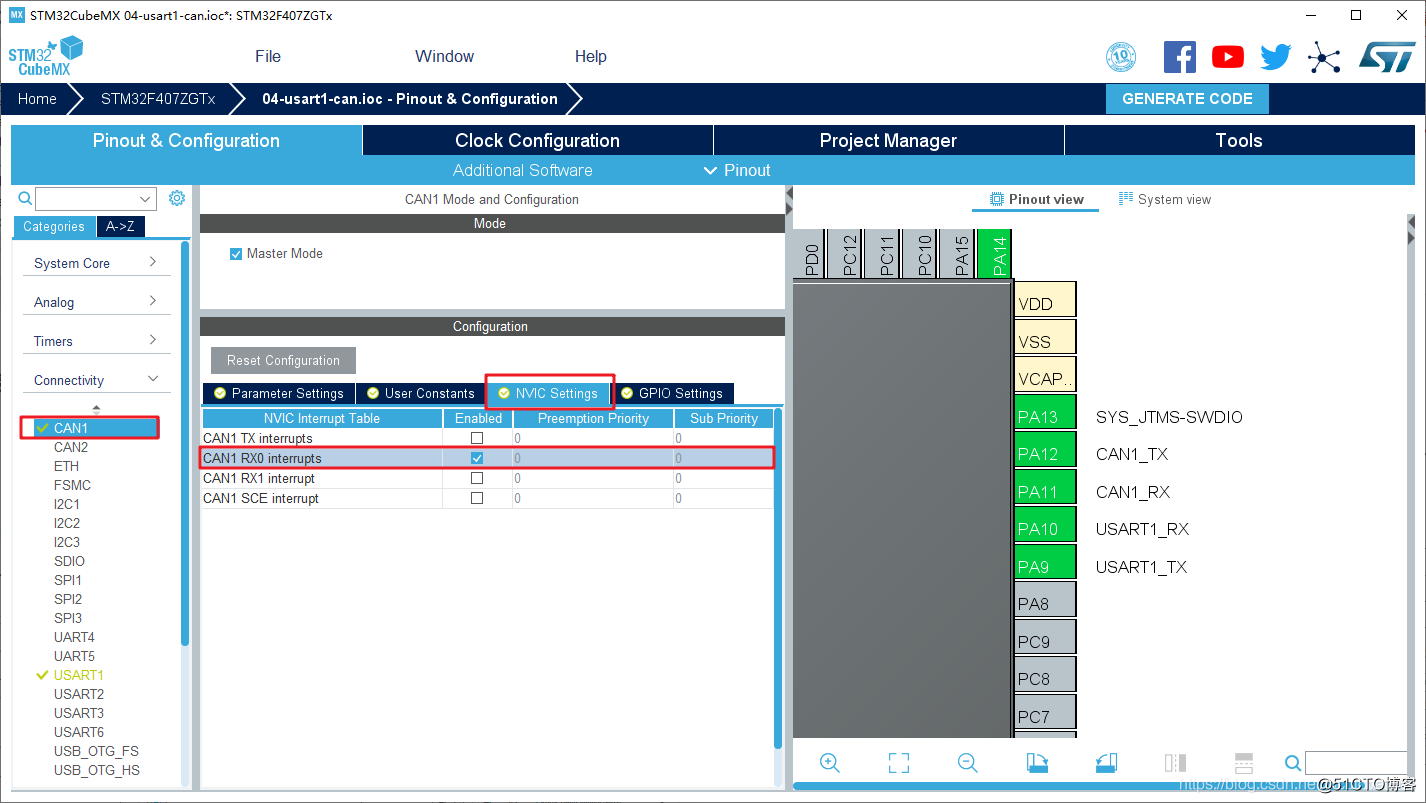
Task: Rotate the chip view counter-clockwise
Action: [x=1106, y=763]
